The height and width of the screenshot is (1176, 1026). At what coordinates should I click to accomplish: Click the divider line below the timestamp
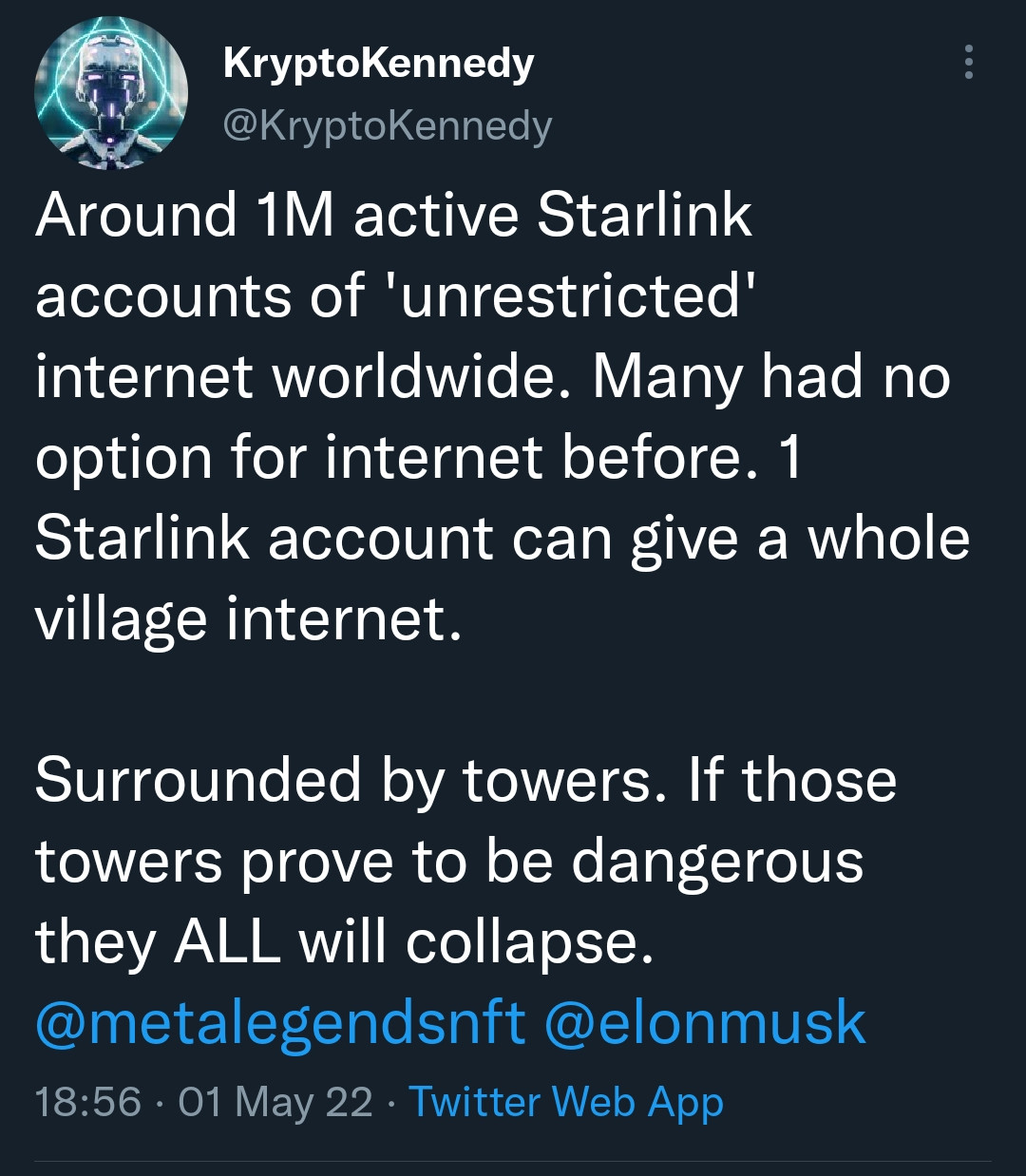point(513,1161)
